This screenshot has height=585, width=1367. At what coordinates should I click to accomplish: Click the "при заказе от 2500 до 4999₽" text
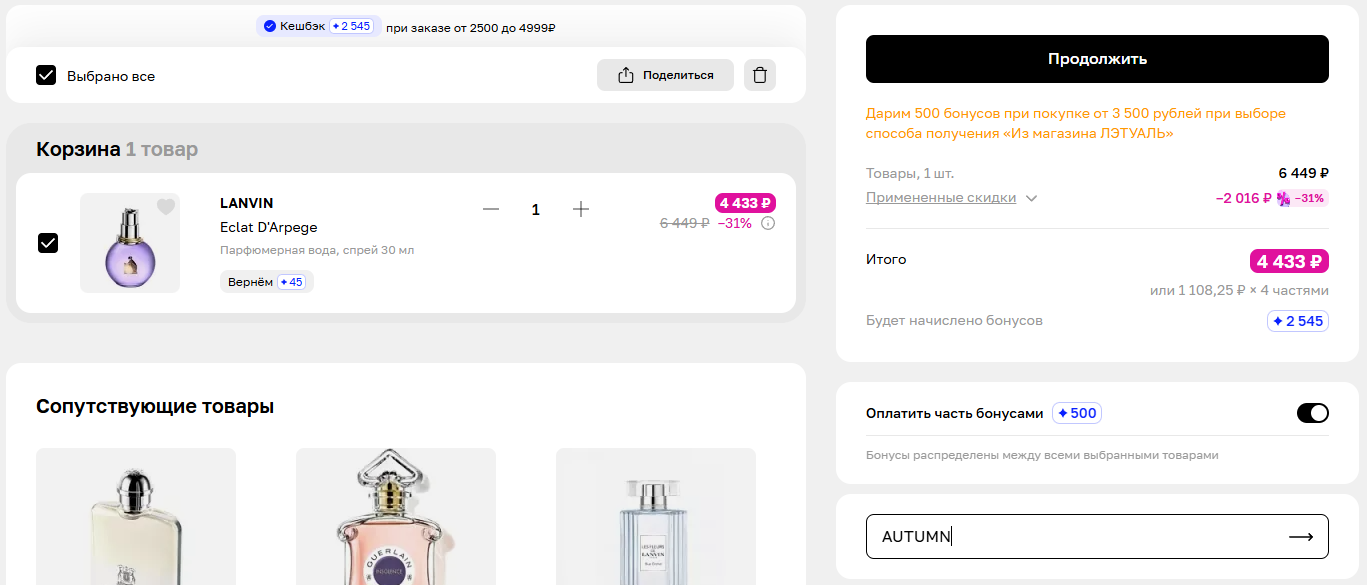(470, 27)
